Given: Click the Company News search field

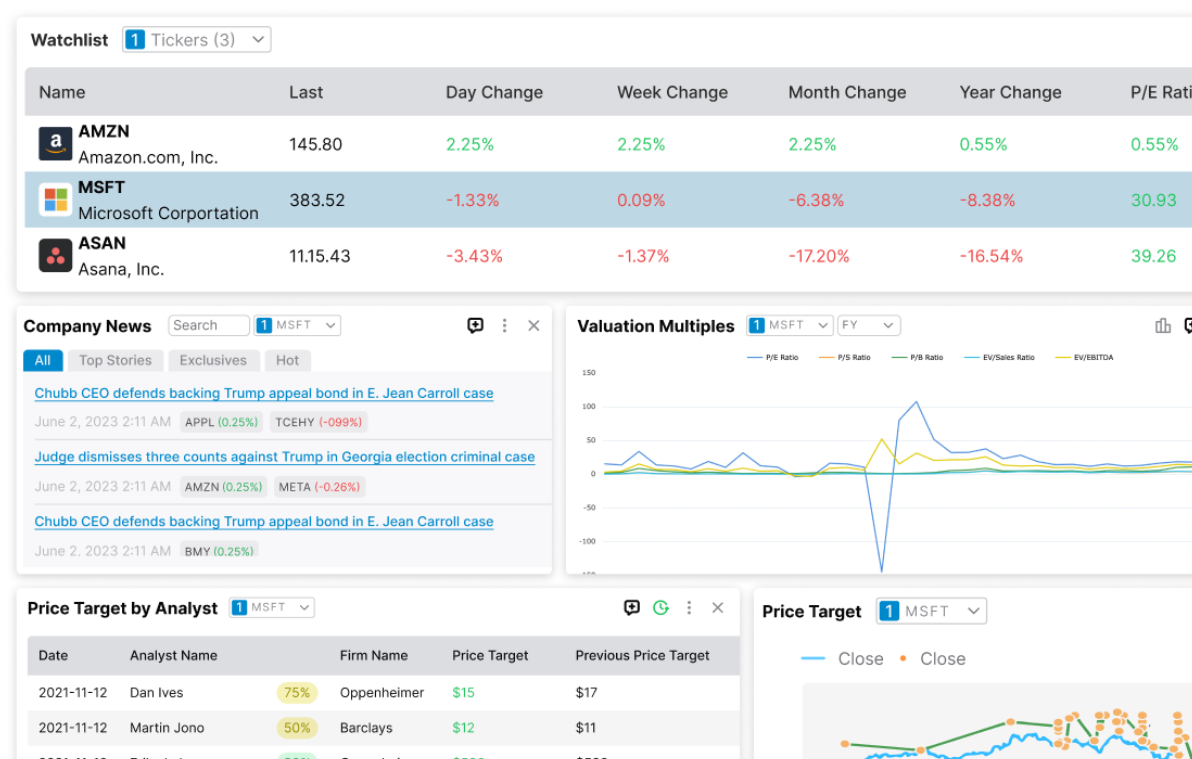Looking at the screenshot, I should pyautogui.click(x=209, y=326).
